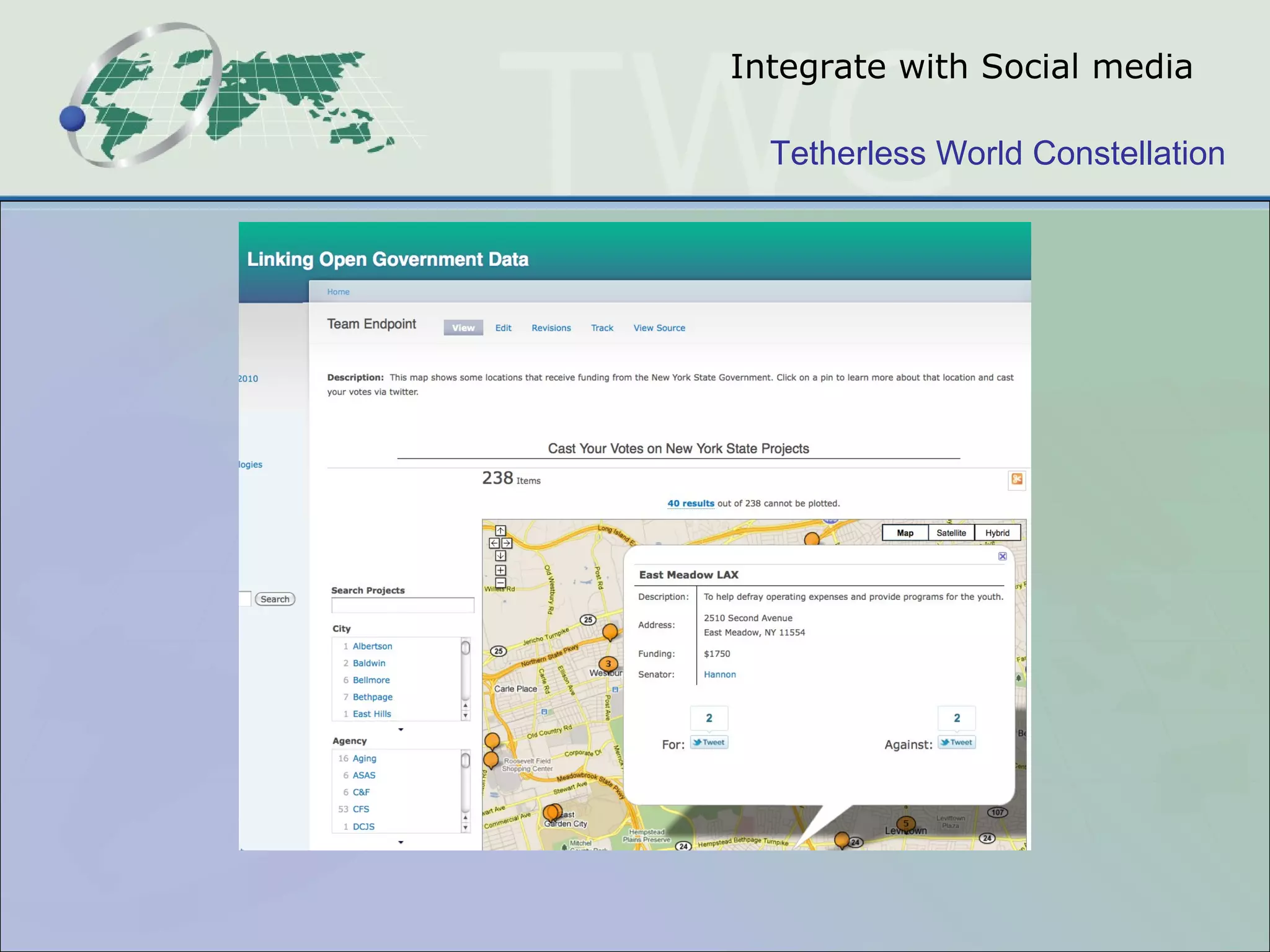This screenshot has height=952, width=1270.
Task: Click the map pin numbered 3
Action: point(608,664)
